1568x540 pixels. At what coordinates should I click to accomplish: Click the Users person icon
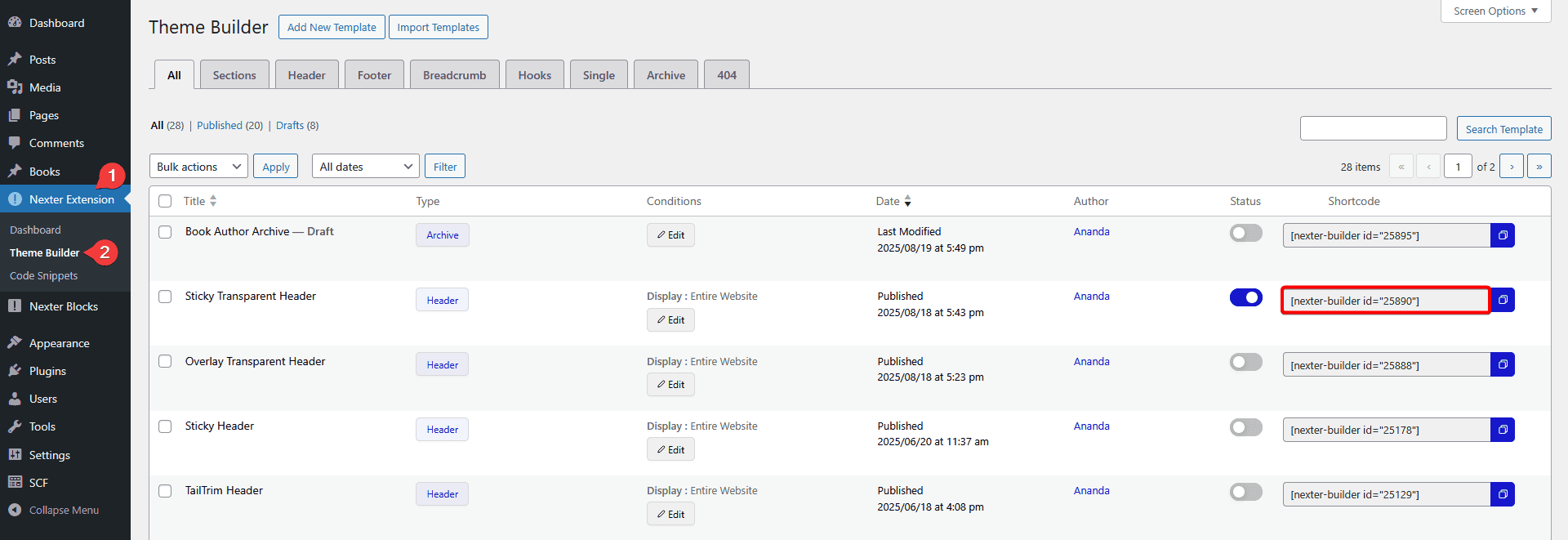point(15,399)
